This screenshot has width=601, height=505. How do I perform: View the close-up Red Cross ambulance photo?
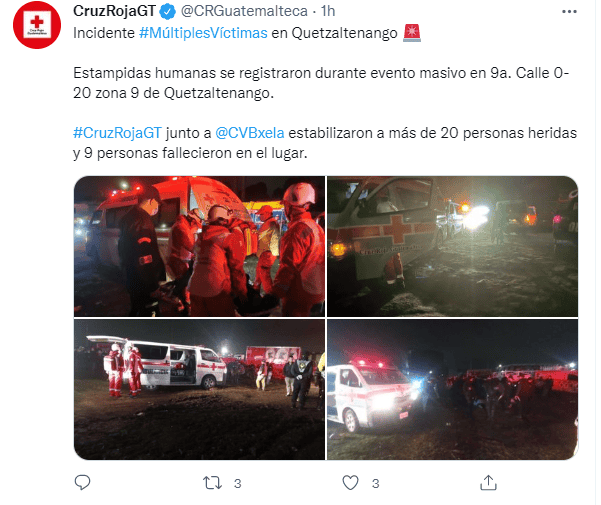452,246
